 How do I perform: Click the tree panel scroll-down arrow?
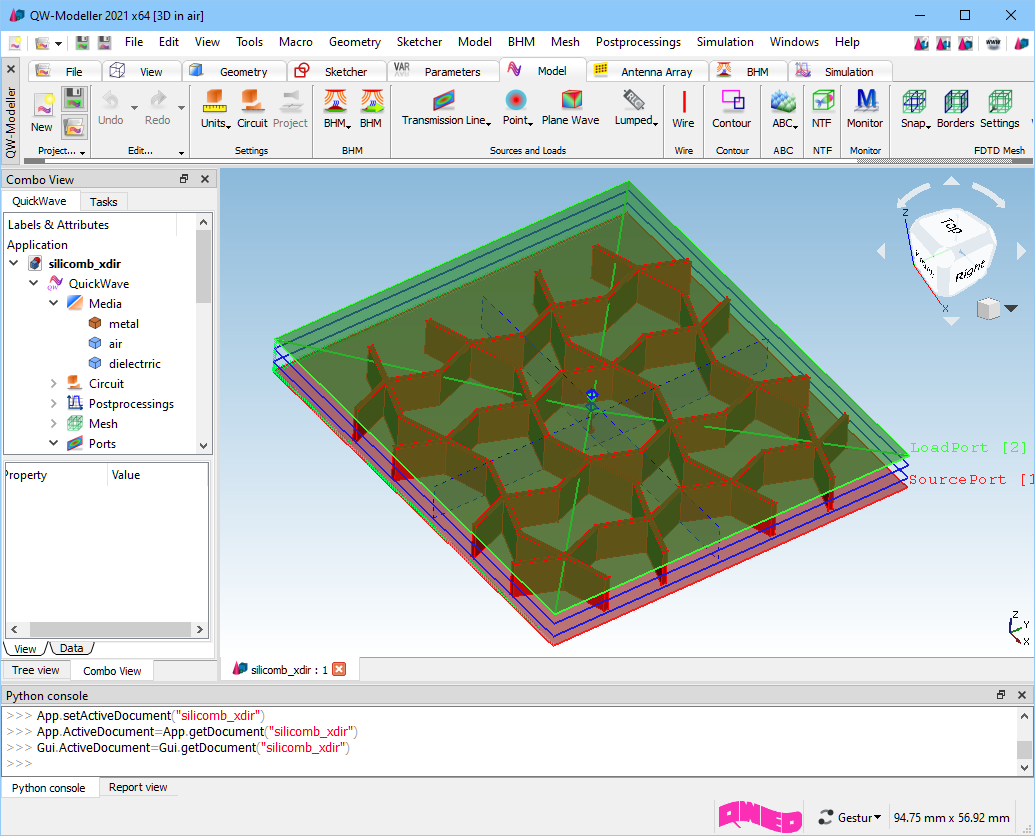[203, 445]
